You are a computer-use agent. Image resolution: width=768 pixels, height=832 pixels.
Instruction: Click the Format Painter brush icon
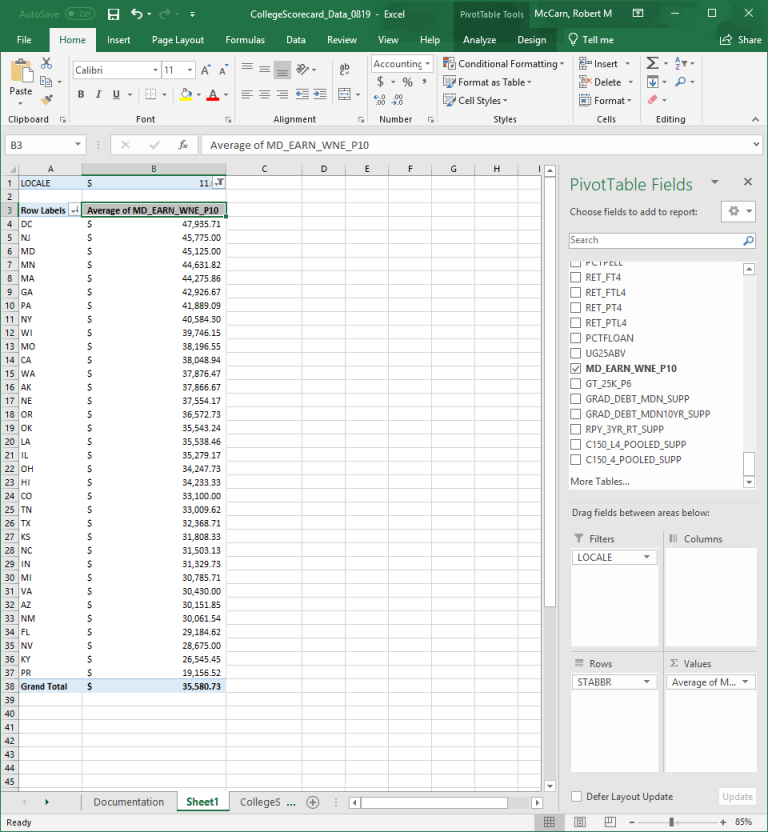pos(46,98)
